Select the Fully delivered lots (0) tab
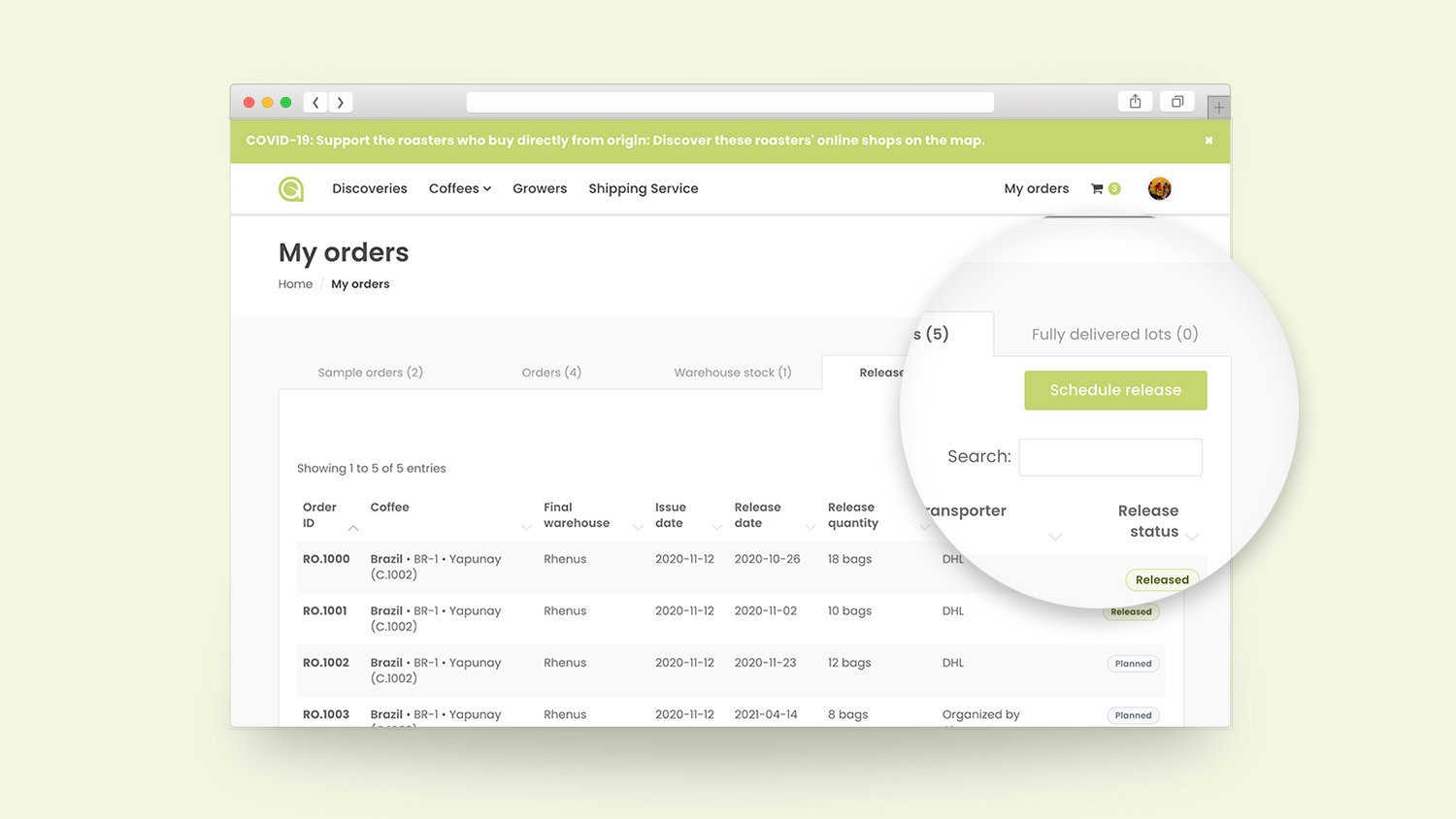 point(1115,334)
